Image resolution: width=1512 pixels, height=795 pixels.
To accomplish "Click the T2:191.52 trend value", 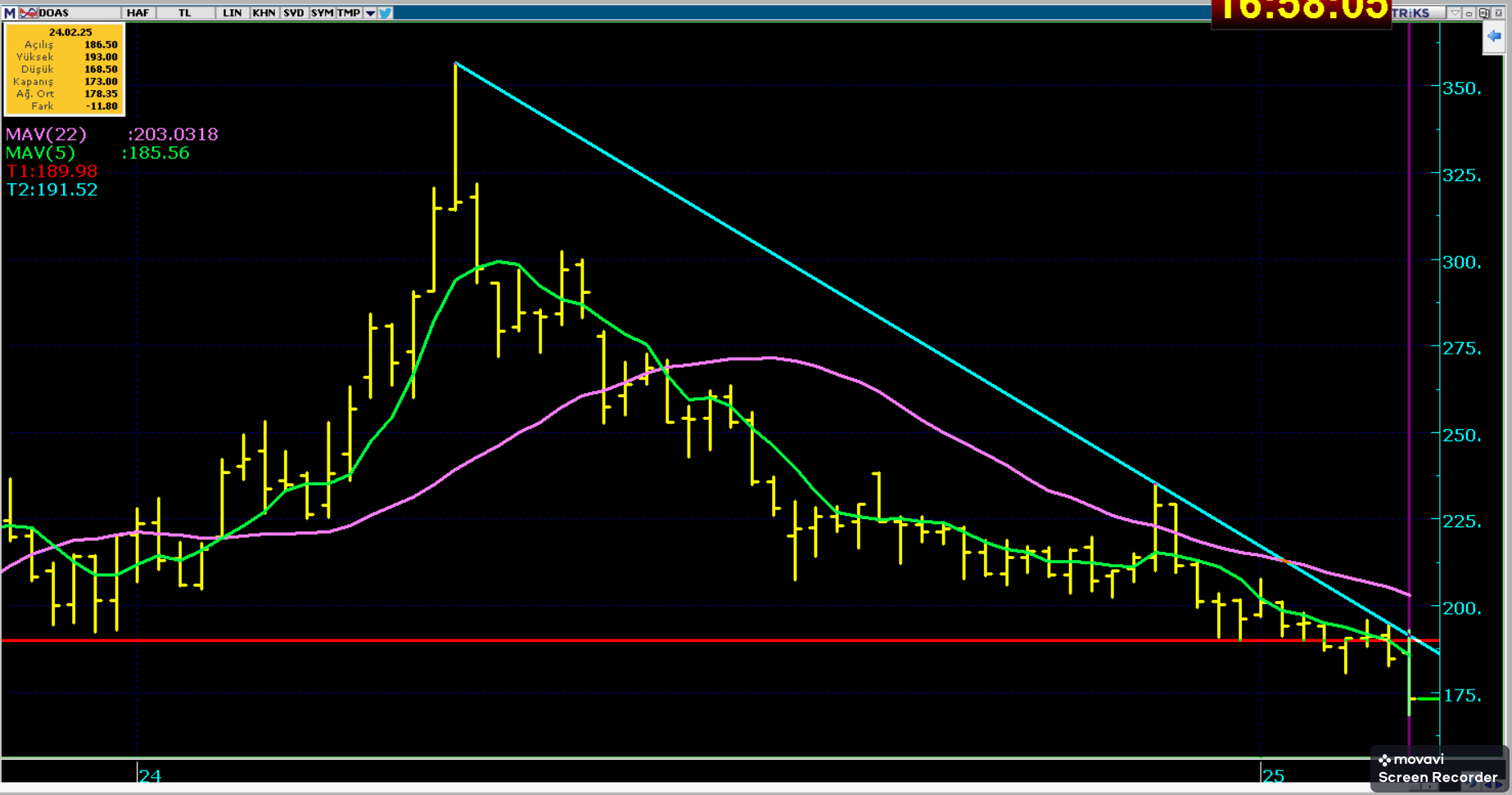I will click(x=52, y=190).
